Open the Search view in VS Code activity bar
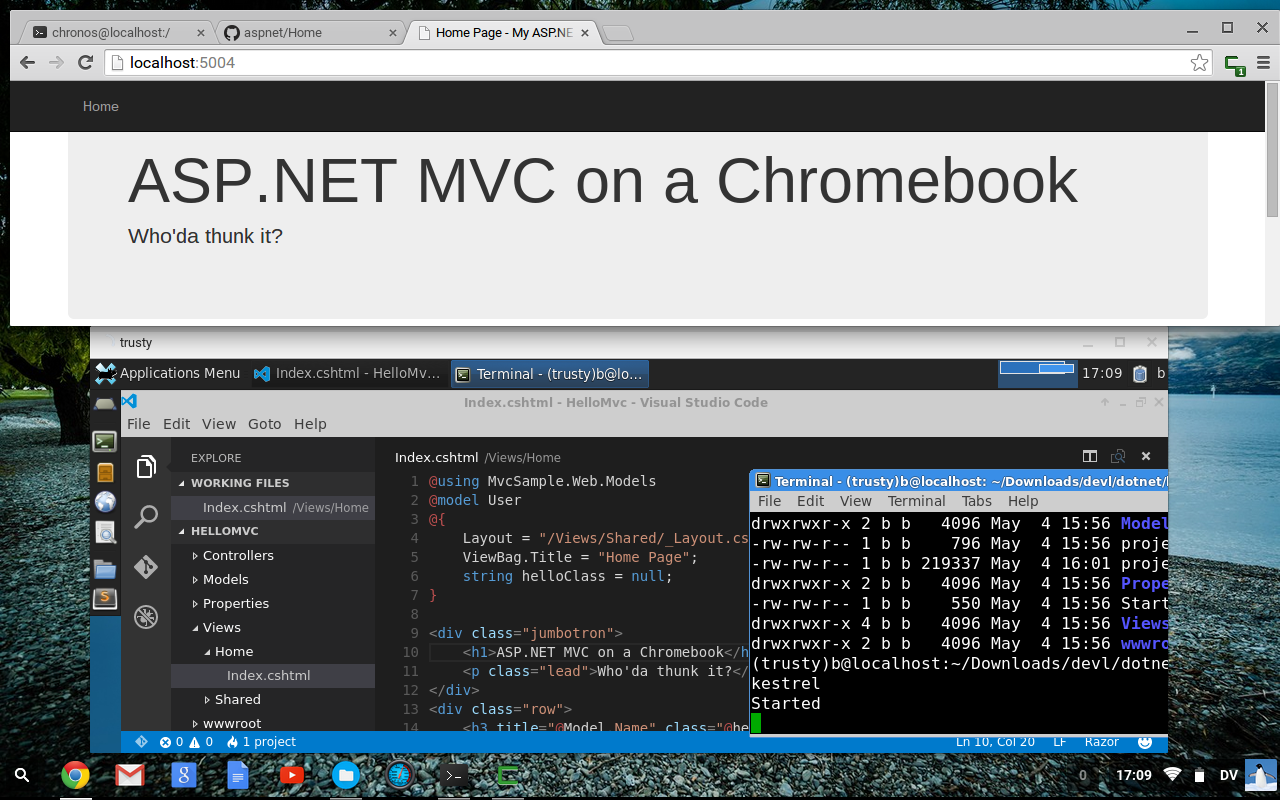The height and width of the screenshot is (800, 1280). pos(146,517)
